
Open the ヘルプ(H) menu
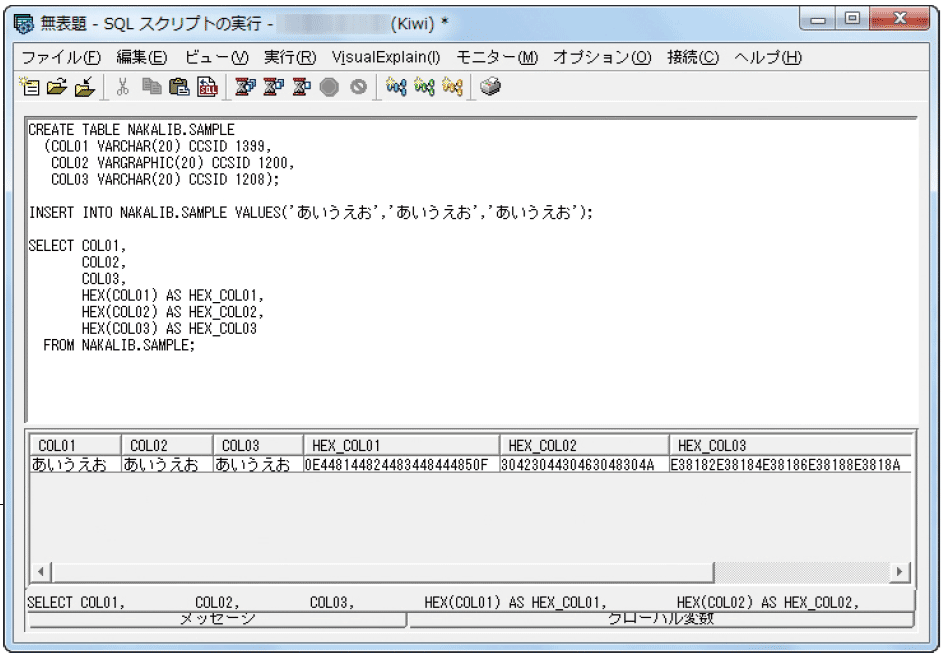(768, 57)
